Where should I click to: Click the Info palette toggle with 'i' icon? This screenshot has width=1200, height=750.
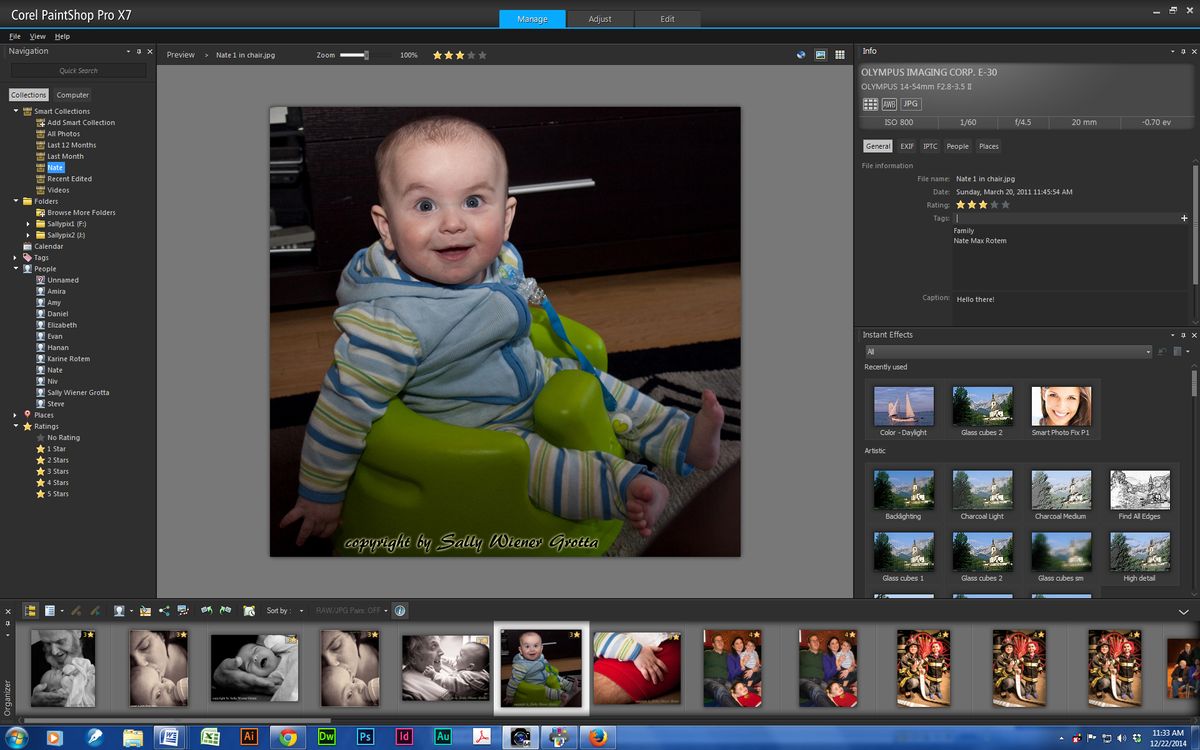pos(399,610)
